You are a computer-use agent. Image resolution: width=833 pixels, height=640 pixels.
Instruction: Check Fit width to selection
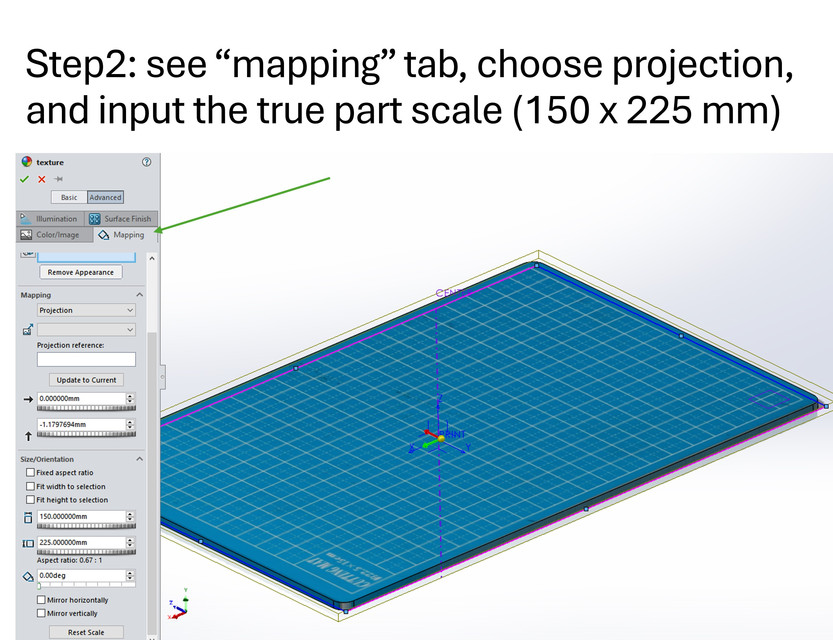tap(29, 486)
